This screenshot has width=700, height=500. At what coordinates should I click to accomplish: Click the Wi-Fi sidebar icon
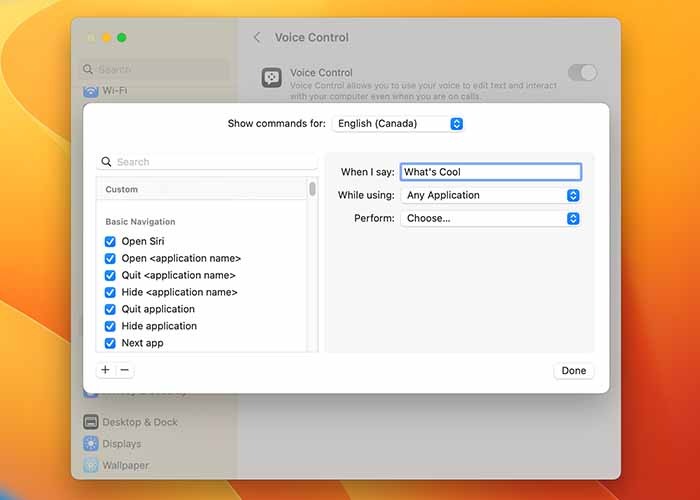[91, 91]
